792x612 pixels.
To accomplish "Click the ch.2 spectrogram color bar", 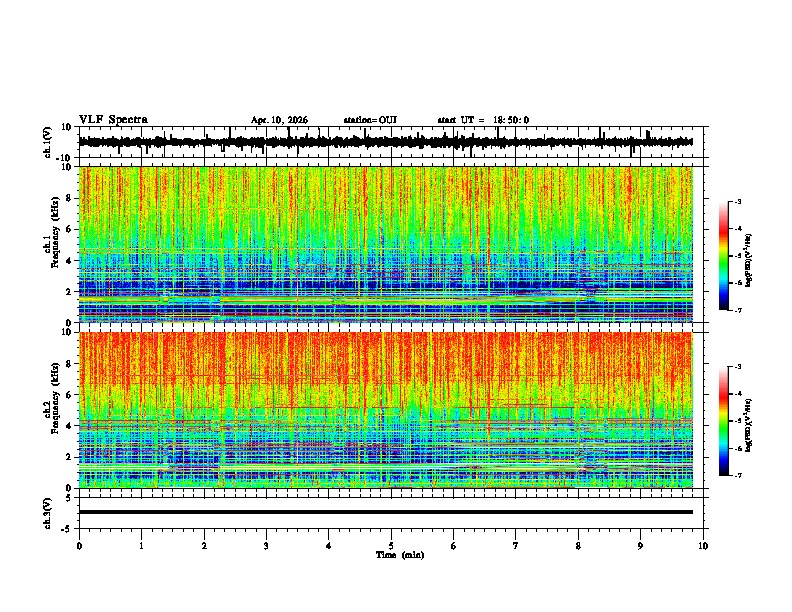I will 724,421.
